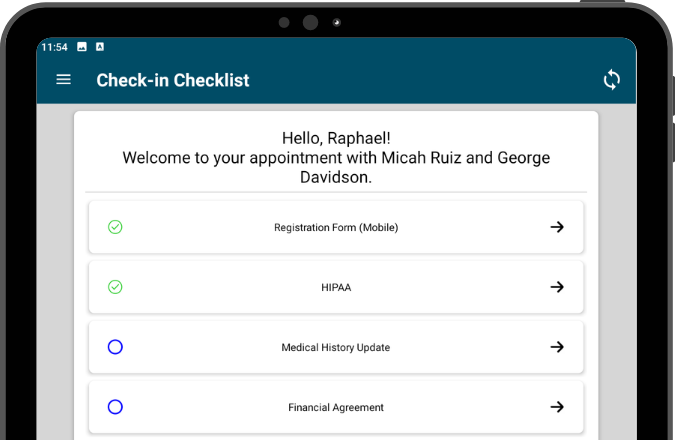
Task: Select the Registration Form (Mobile) label
Action: pyautogui.click(x=336, y=227)
